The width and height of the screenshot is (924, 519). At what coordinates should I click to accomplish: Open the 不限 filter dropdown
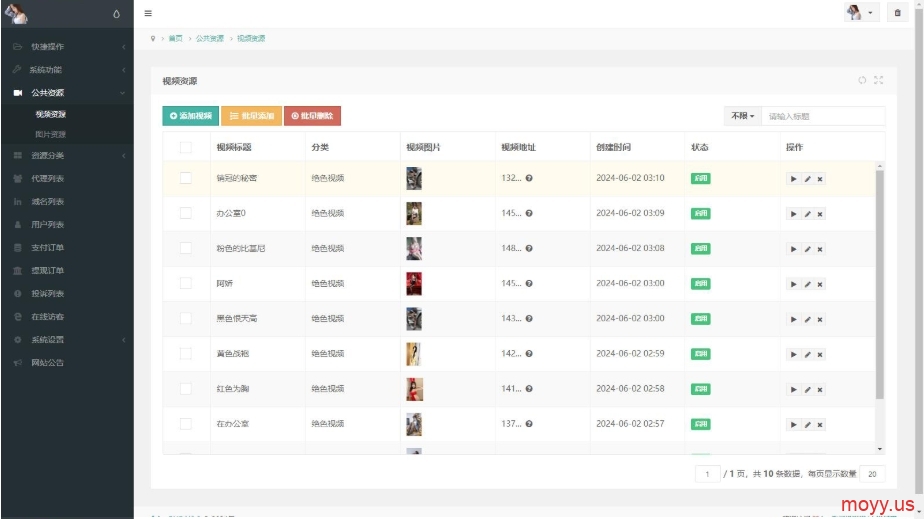742,116
